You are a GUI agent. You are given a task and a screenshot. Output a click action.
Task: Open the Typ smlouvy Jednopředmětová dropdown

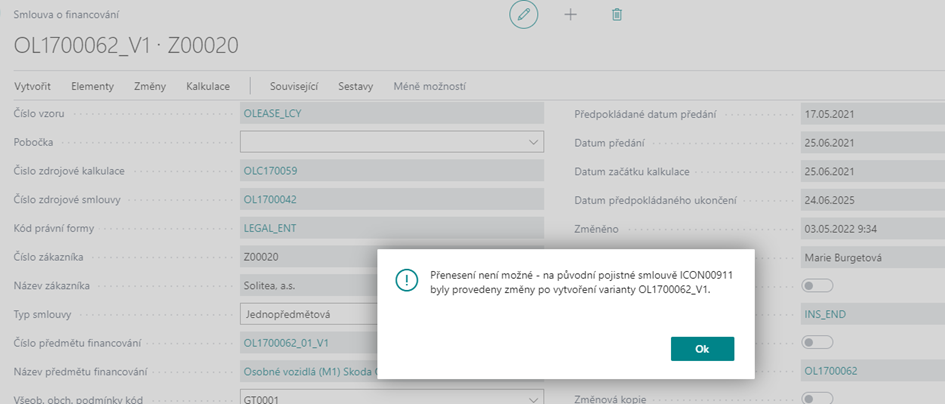click(300, 314)
